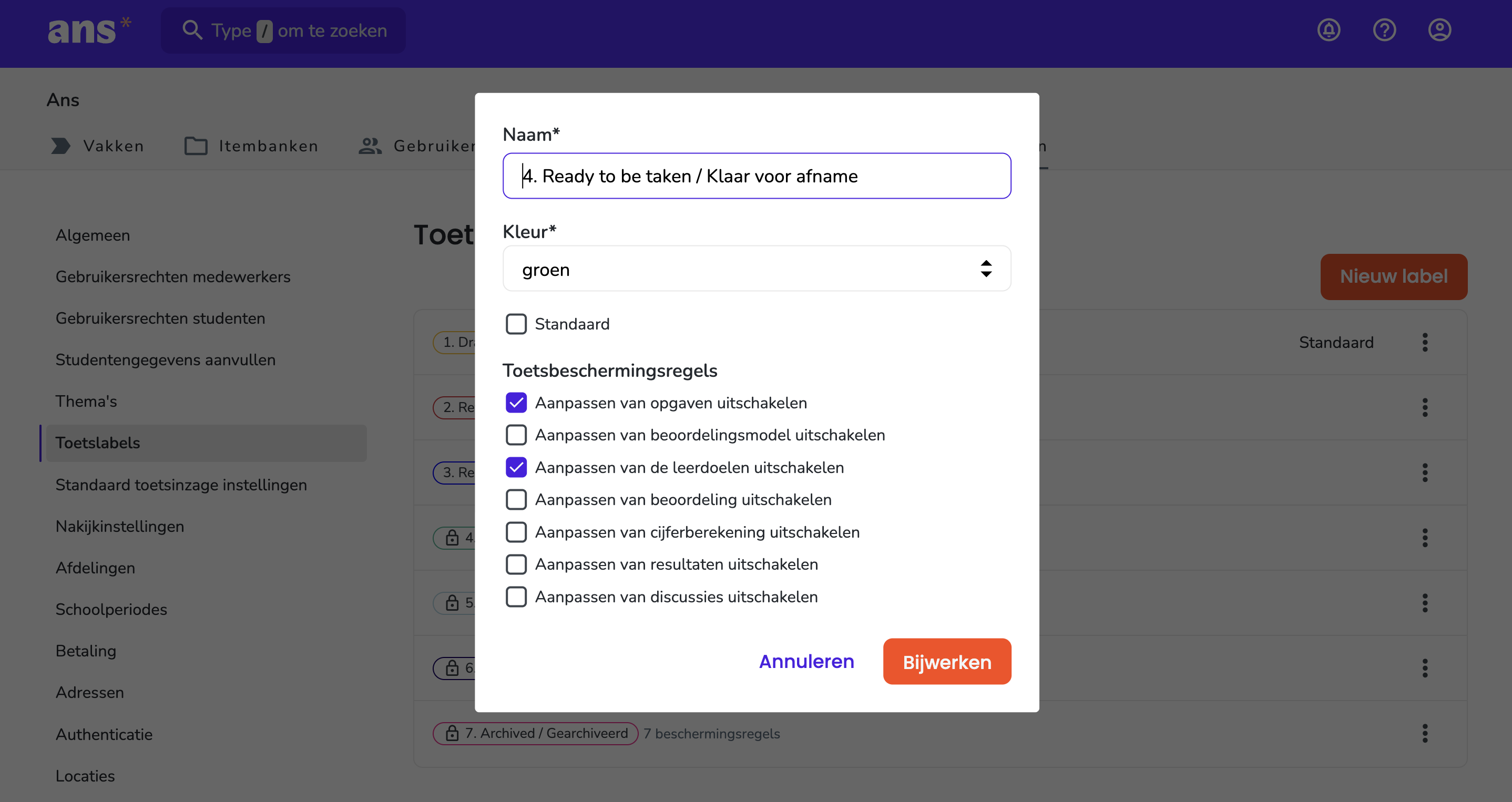The image size is (1512, 802).
Task: Click the Bijwerken button
Action: pos(947,661)
